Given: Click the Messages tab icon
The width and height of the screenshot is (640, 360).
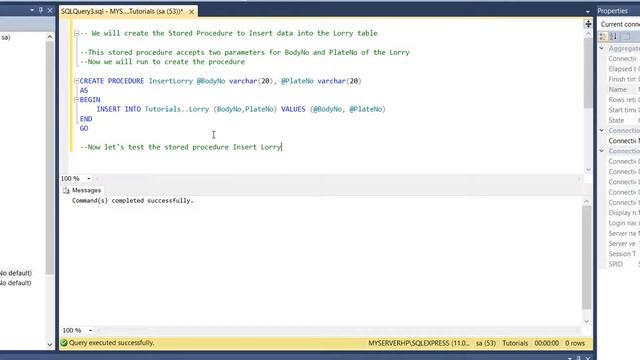Looking at the screenshot, I should (66, 190).
